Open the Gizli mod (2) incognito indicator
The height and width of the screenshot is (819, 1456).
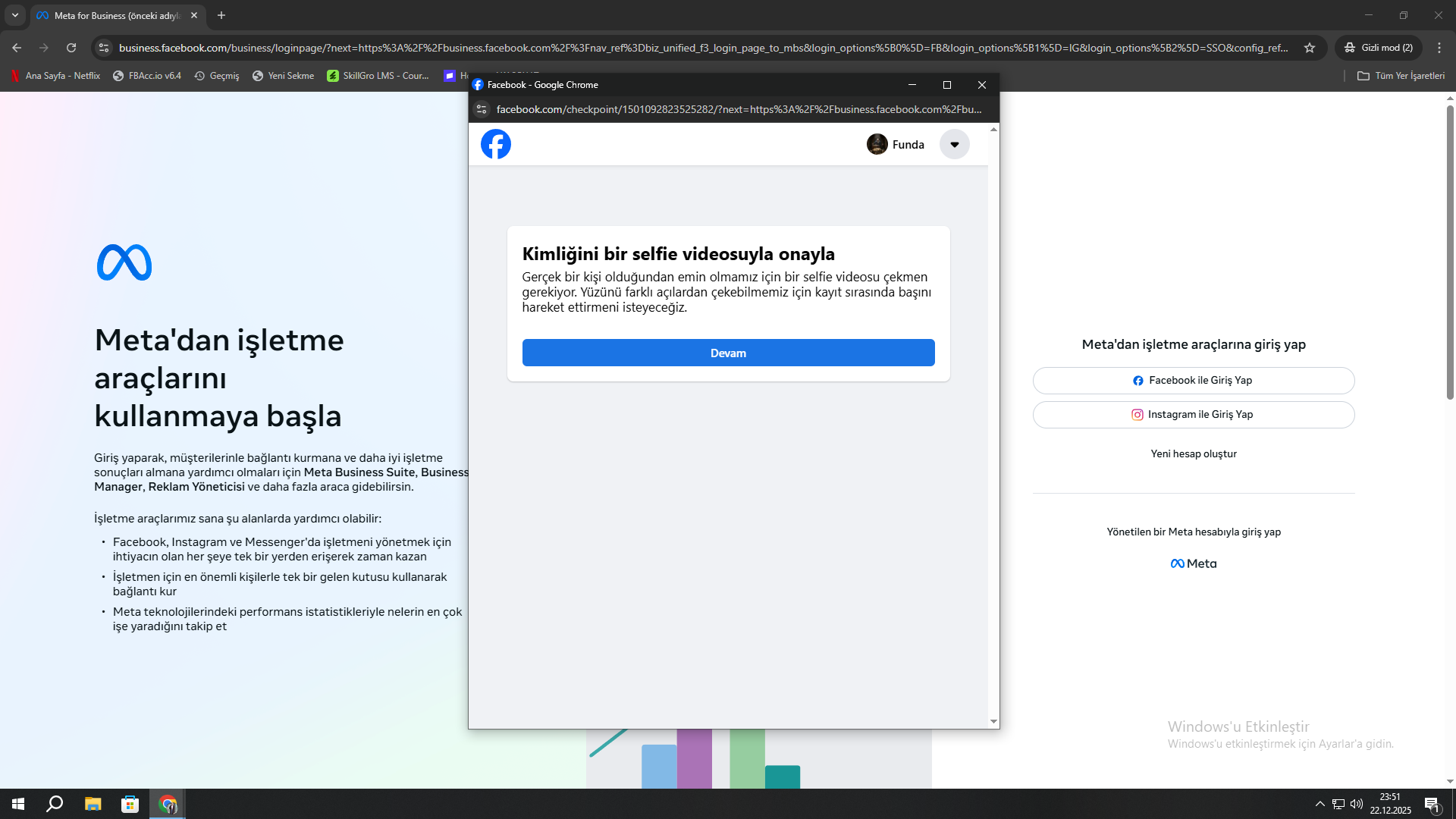click(1379, 48)
